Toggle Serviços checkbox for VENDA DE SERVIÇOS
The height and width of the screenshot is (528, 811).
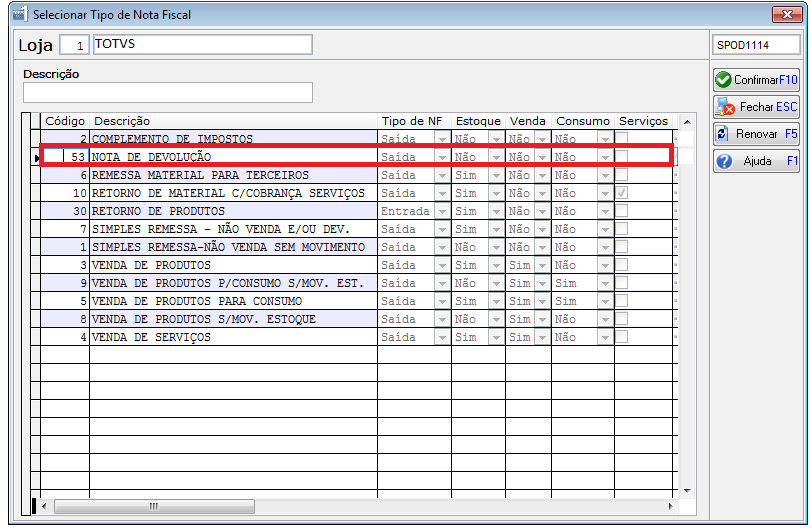point(622,336)
